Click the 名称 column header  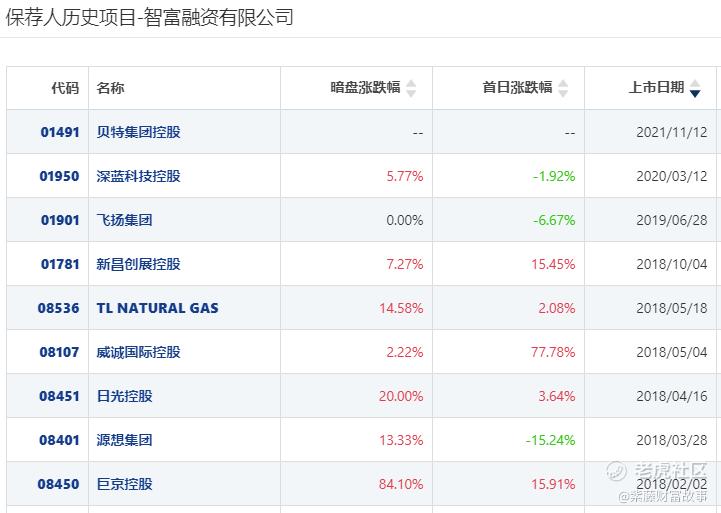(x=110, y=87)
